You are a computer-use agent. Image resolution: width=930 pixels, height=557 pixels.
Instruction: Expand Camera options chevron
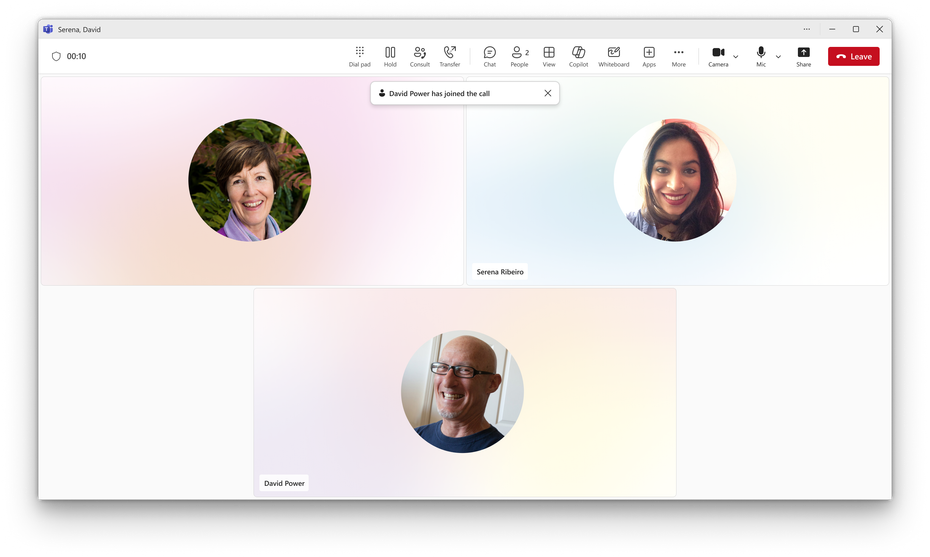pos(735,57)
